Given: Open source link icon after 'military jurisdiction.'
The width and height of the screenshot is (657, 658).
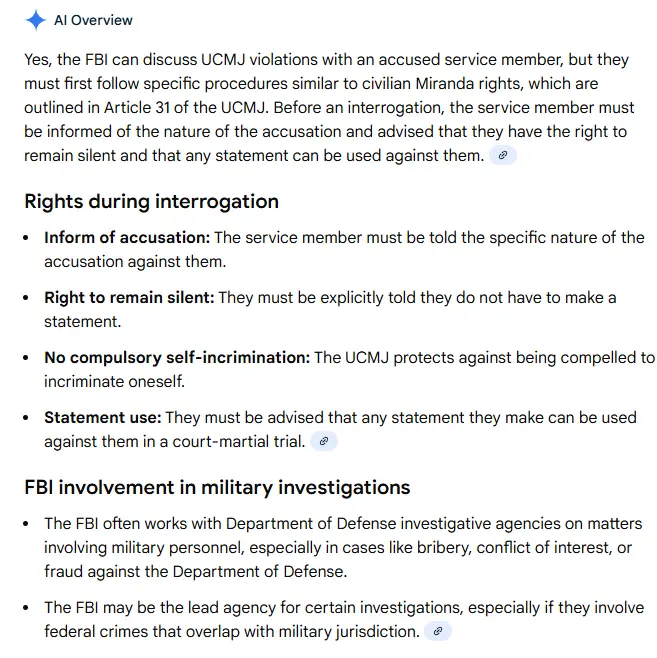Looking at the screenshot, I should pos(437,632).
